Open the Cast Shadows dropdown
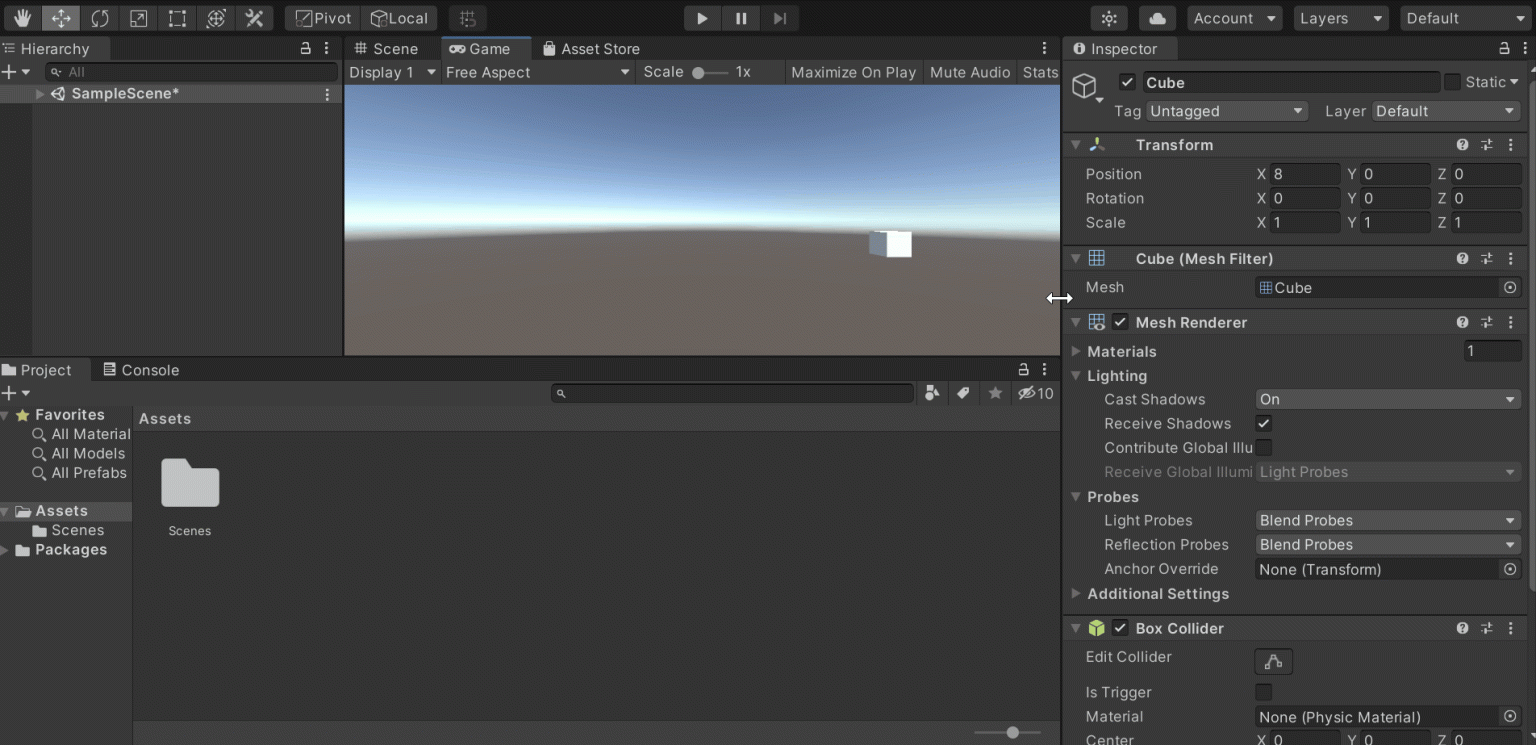 click(1387, 399)
